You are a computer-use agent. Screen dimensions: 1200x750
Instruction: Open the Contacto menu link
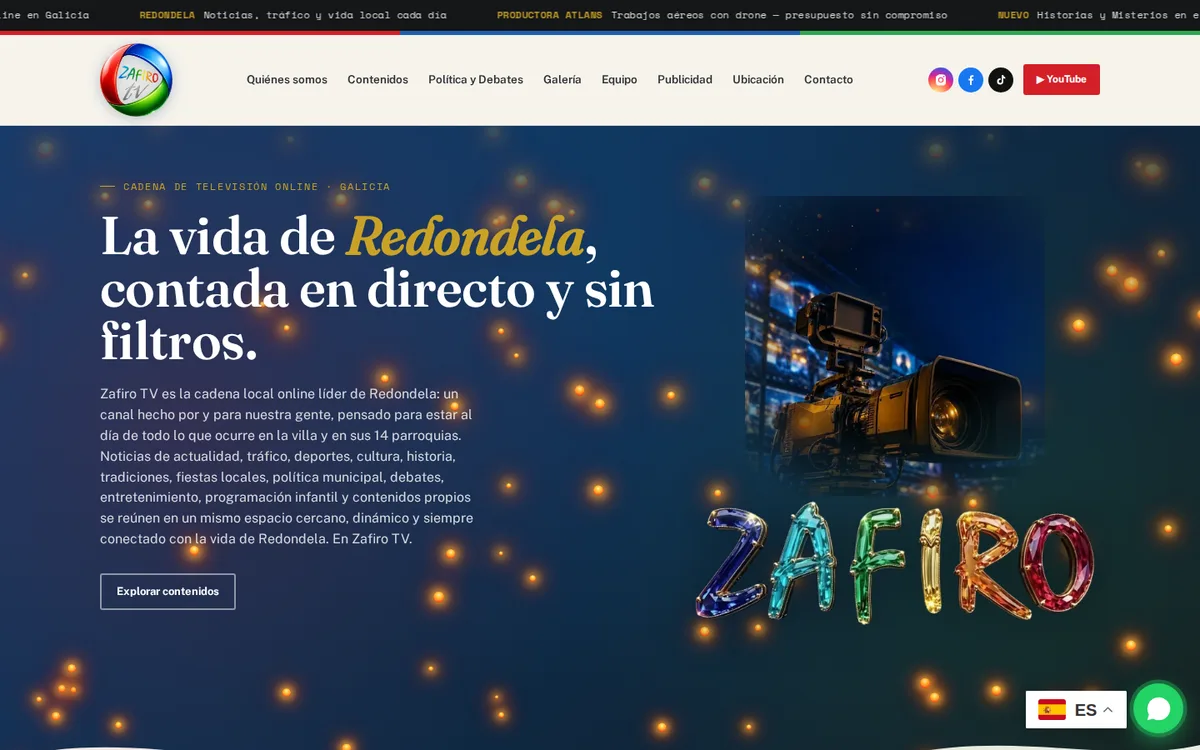pyautogui.click(x=829, y=80)
